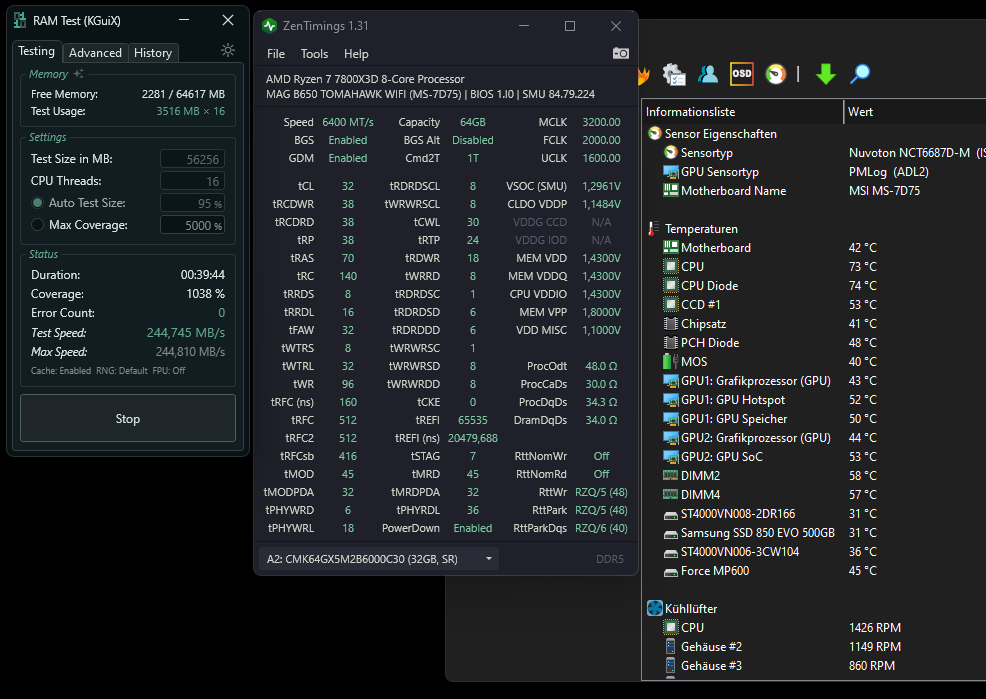
Task: Toggle the OSD icon in HWiNFO toolbar
Action: point(741,73)
